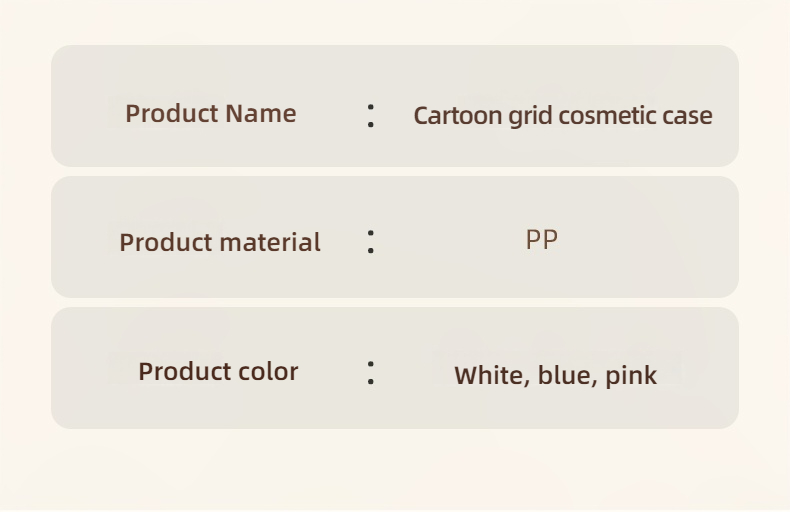Screen dimensions: 790x512
Task: Click the word "cosmetic" in the product name
Action: tap(606, 116)
